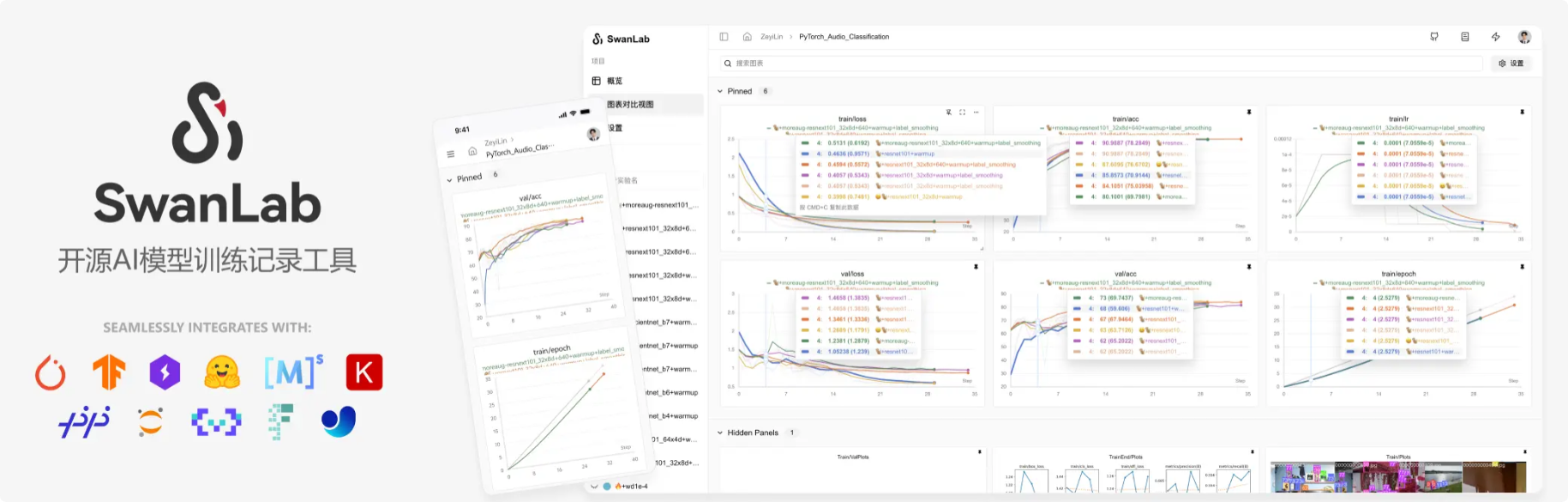Click the lightning bolt icon in the top bar
This screenshot has height=502, width=1568.
click(x=1495, y=37)
